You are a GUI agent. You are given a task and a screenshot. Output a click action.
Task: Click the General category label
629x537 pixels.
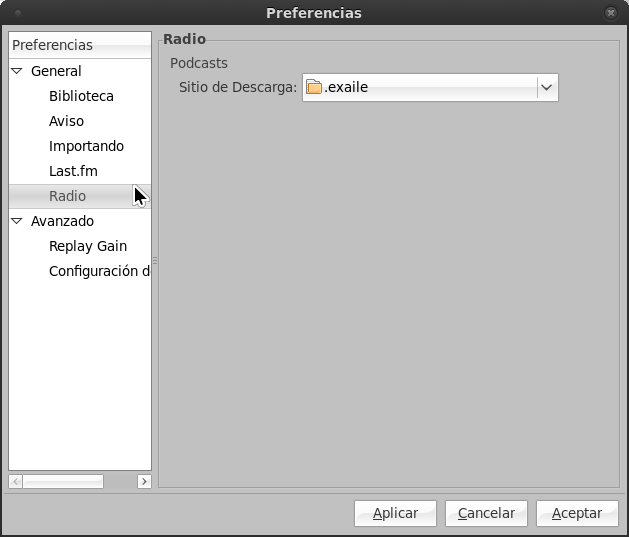(56, 71)
